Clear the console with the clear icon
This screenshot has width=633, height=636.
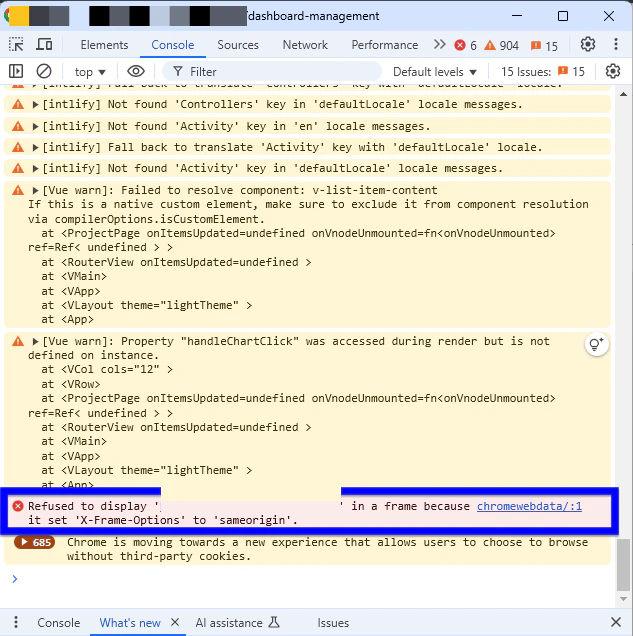click(x=44, y=71)
